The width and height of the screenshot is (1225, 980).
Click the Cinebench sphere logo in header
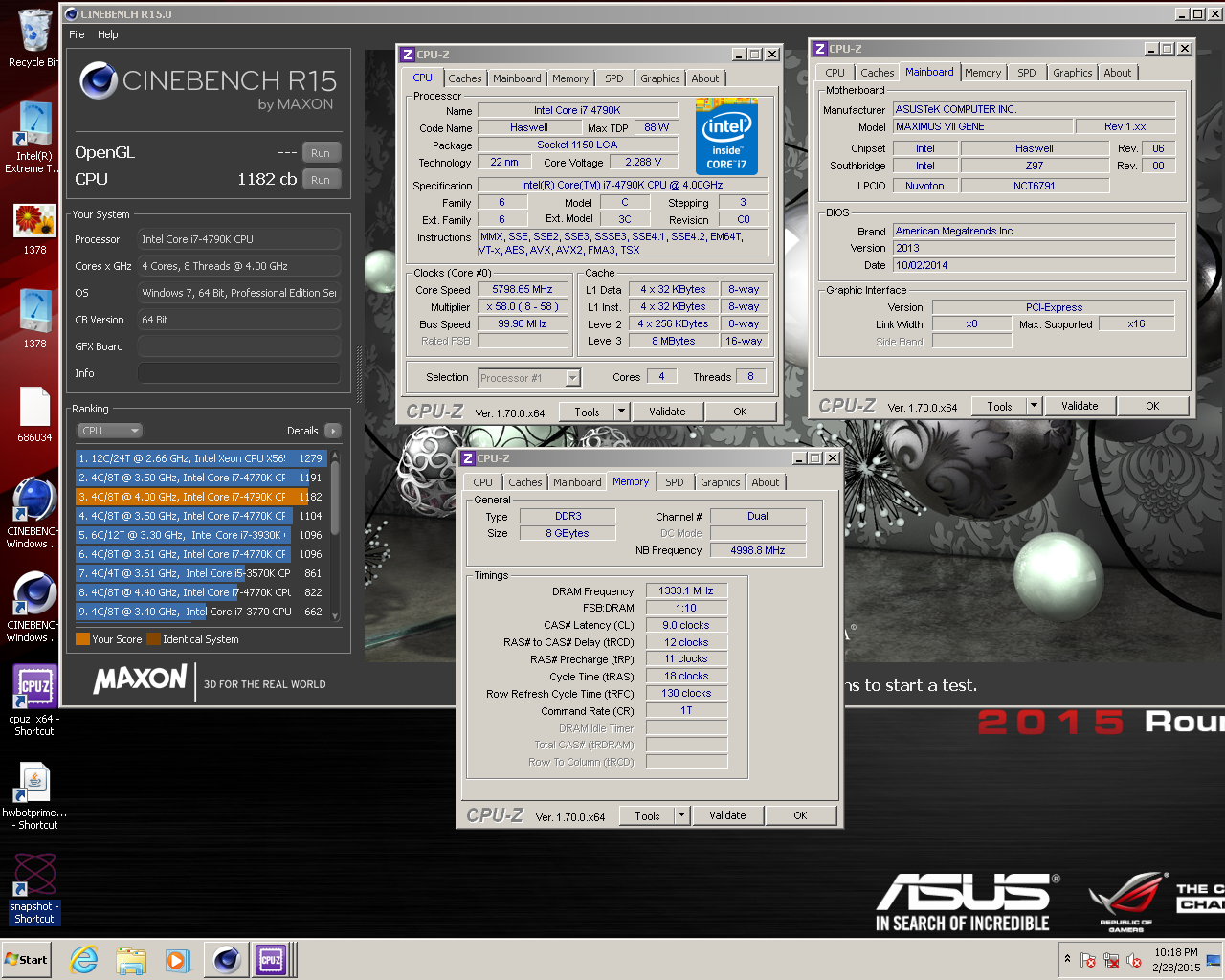[x=99, y=81]
